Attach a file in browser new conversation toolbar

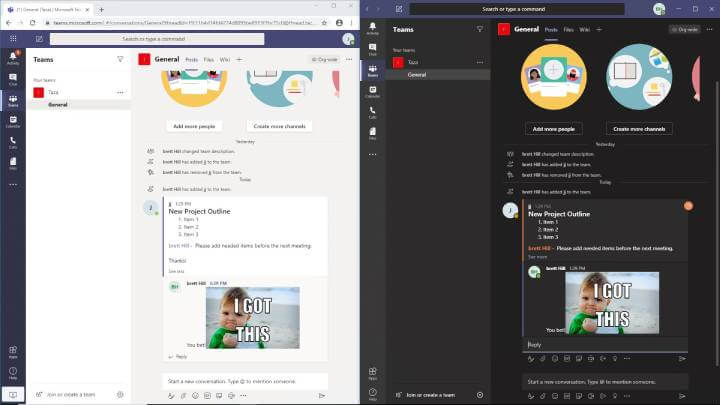(183, 395)
